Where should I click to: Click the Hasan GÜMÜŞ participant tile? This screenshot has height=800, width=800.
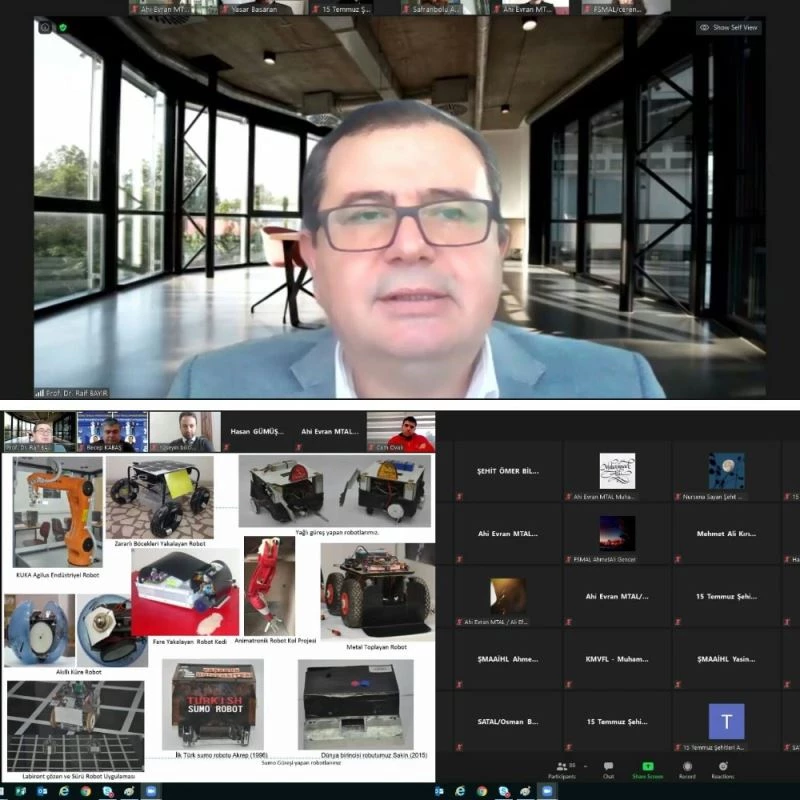click(x=258, y=431)
